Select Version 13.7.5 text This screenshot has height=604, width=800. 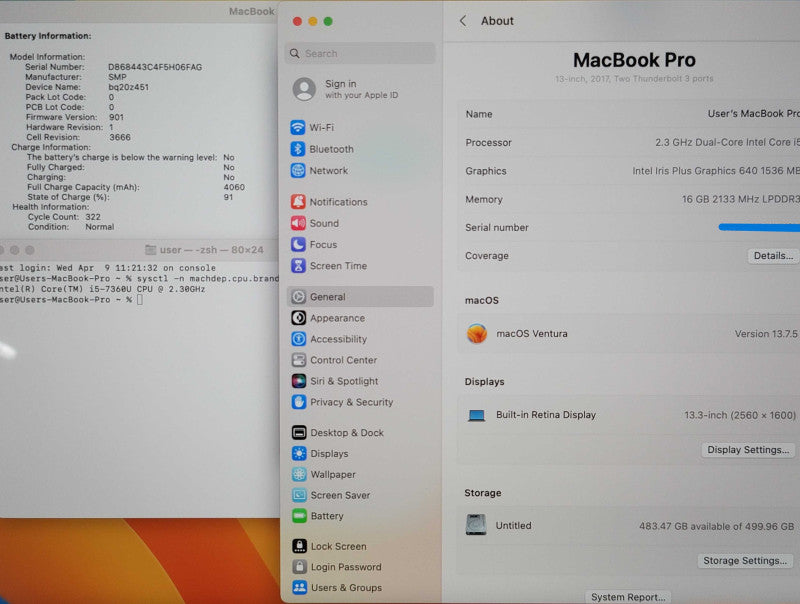(766, 334)
